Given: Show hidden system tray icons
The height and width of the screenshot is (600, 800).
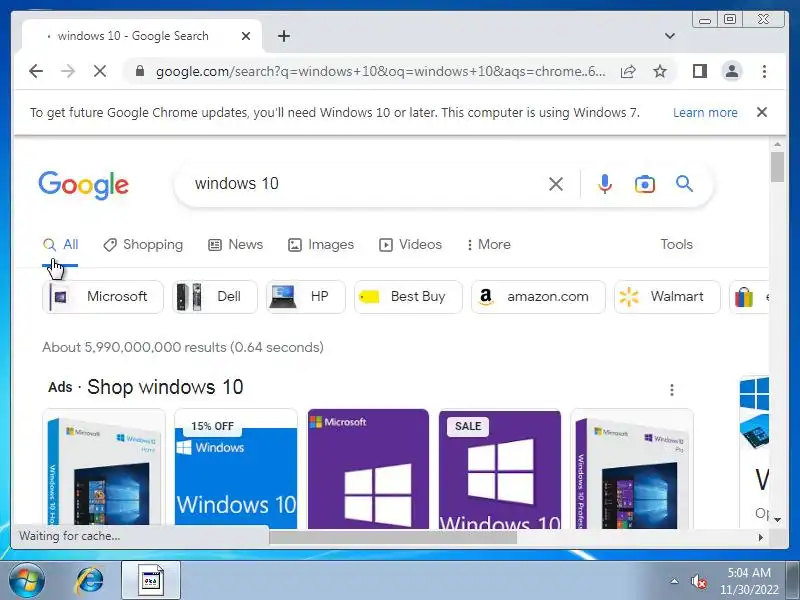Looking at the screenshot, I should [x=674, y=581].
